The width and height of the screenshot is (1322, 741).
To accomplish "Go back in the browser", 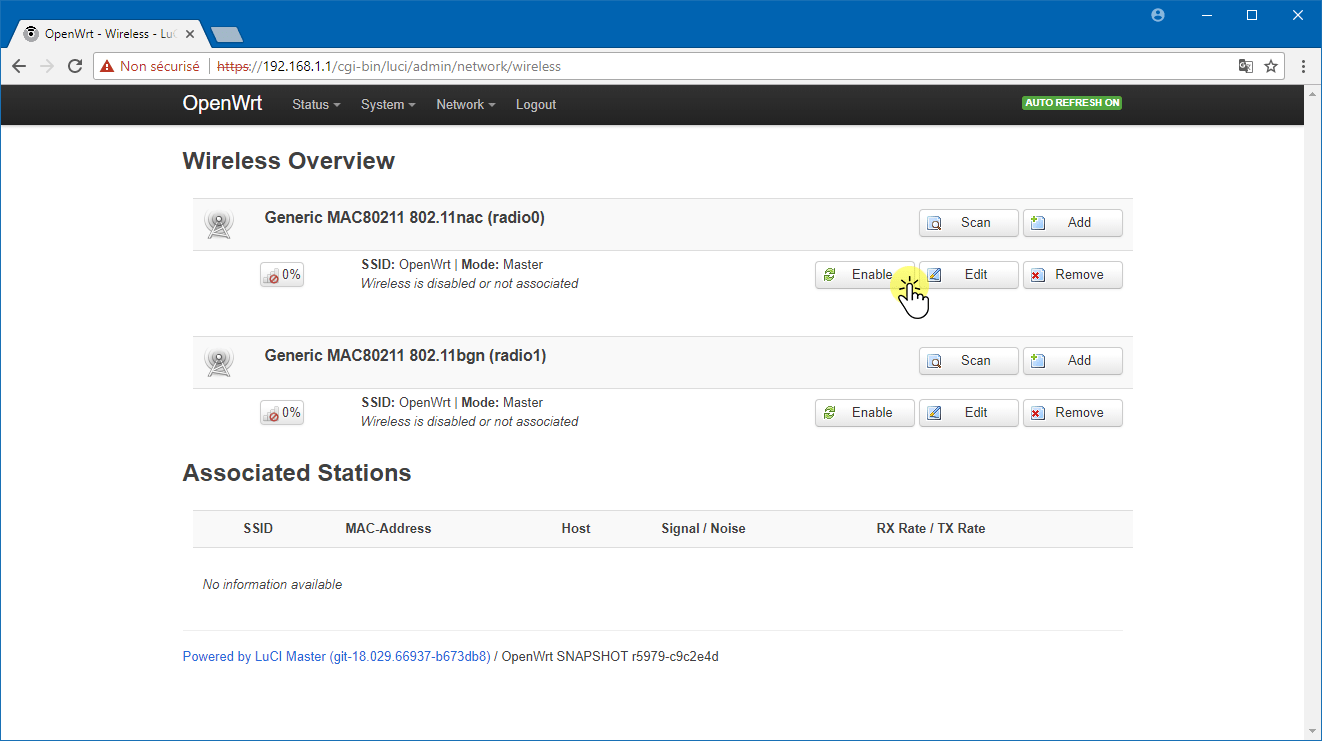I will coord(19,66).
